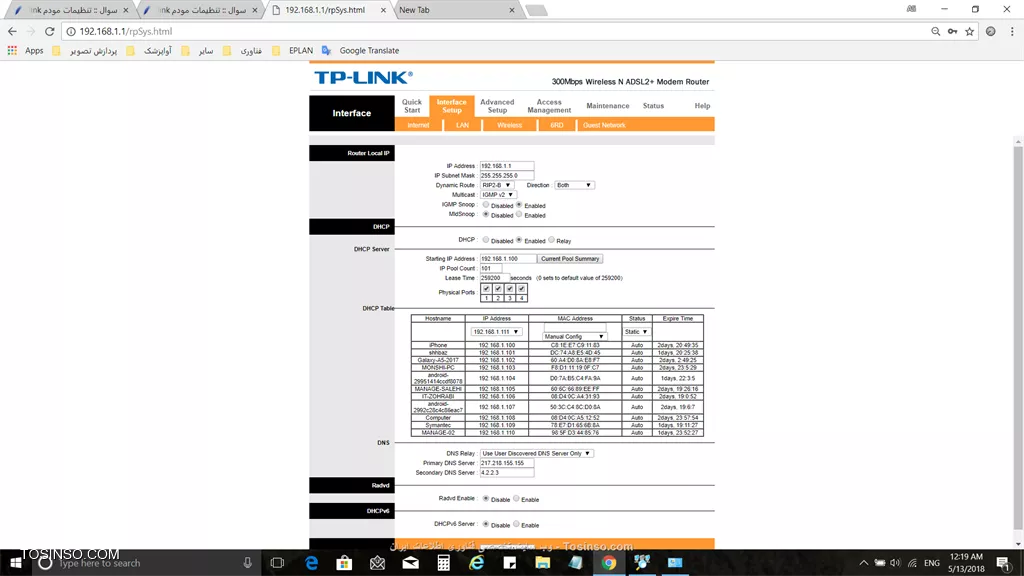The height and width of the screenshot is (576, 1024).
Task: Open the Mail envelope app in taskbar
Action: (411, 562)
